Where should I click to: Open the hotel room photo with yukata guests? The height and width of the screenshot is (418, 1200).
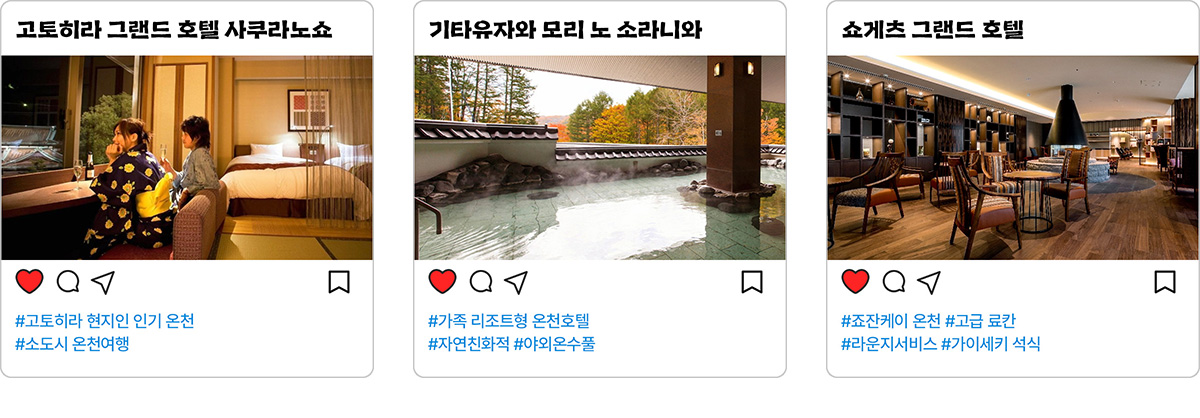pos(187,158)
